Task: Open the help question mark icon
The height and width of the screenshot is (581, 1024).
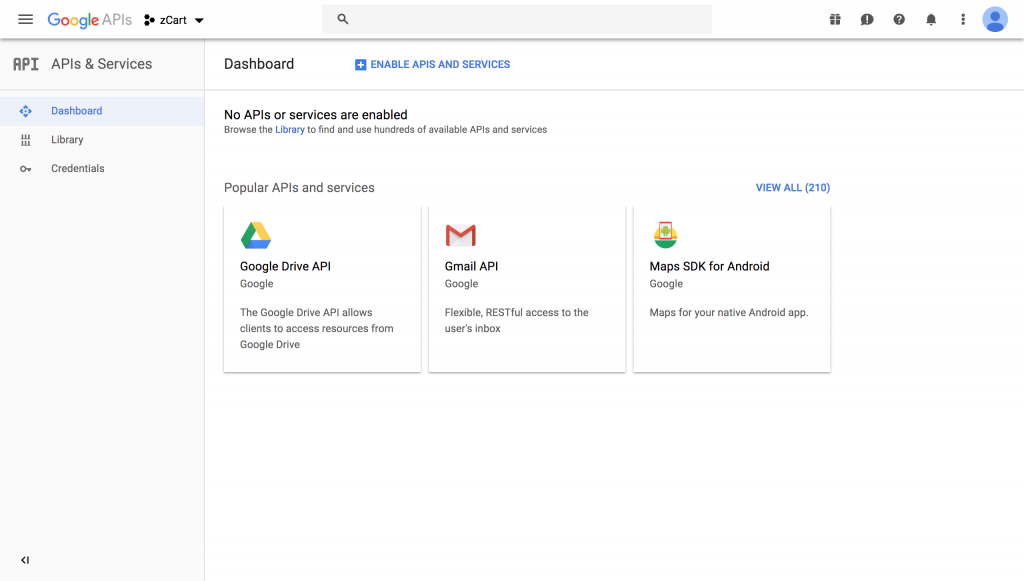Action: click(x=899, y=20)
